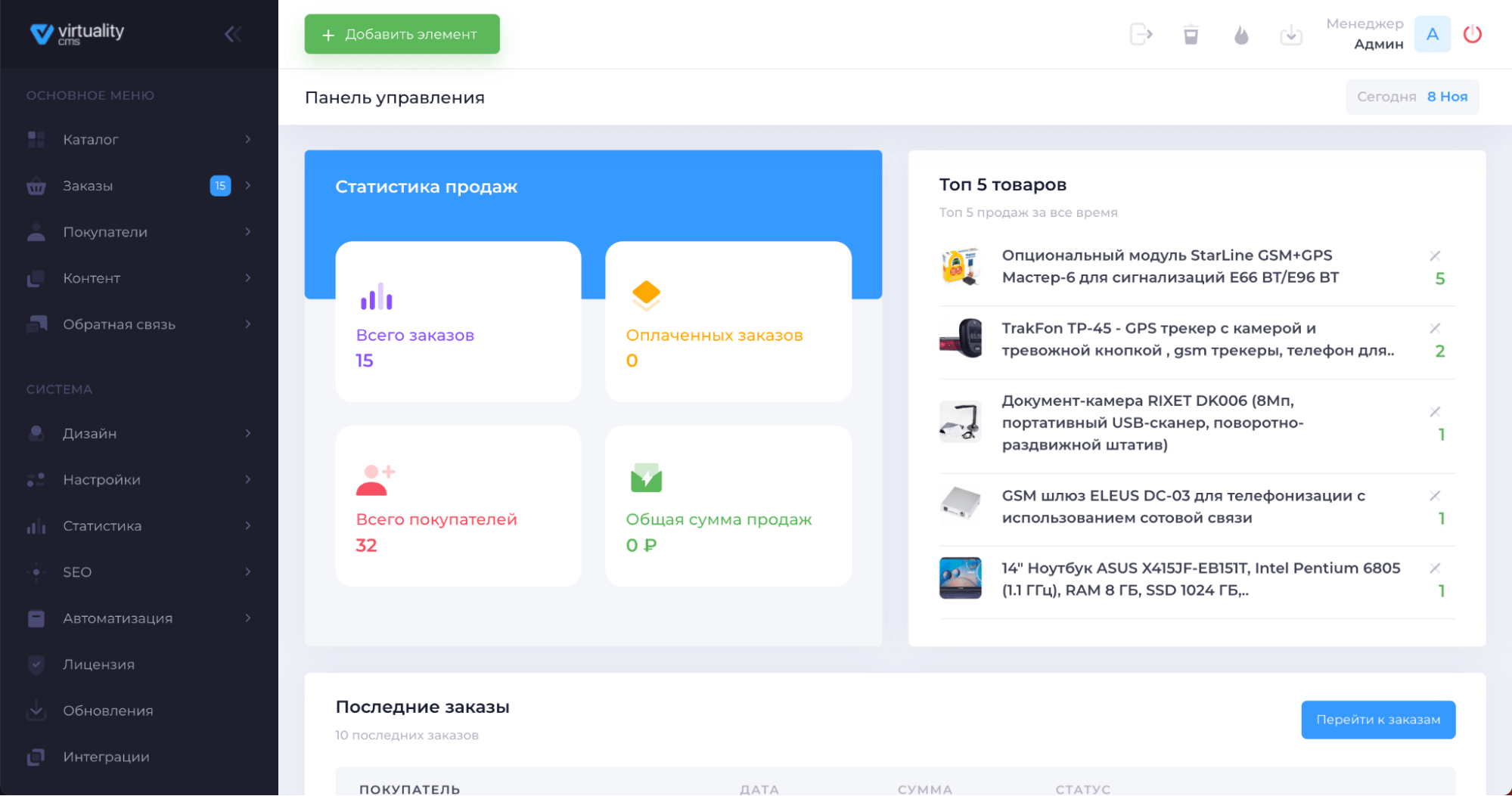Collapse the sidebar using the double chevron
This screenshot has width=1512, height=796.
coord(232,33)
